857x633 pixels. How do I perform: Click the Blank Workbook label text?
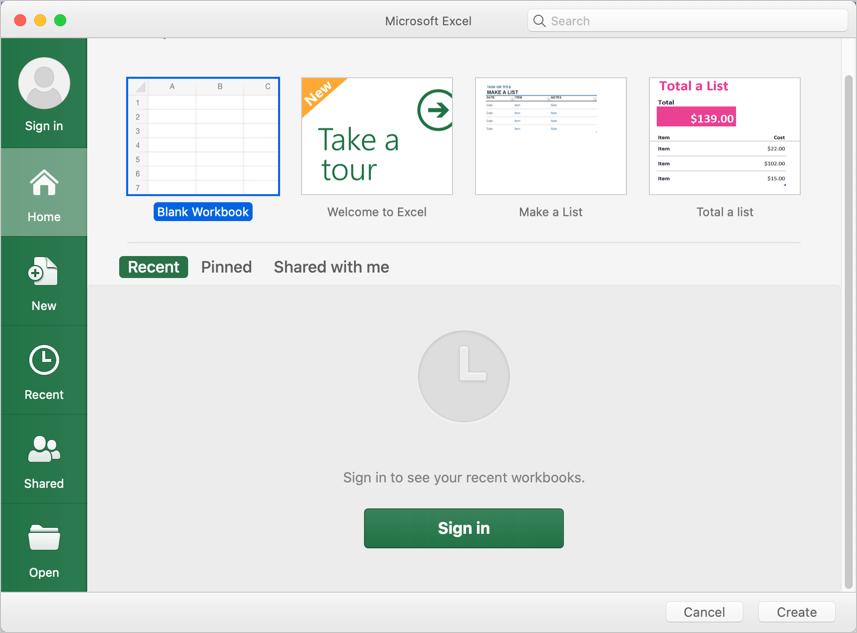click(203, 212)
